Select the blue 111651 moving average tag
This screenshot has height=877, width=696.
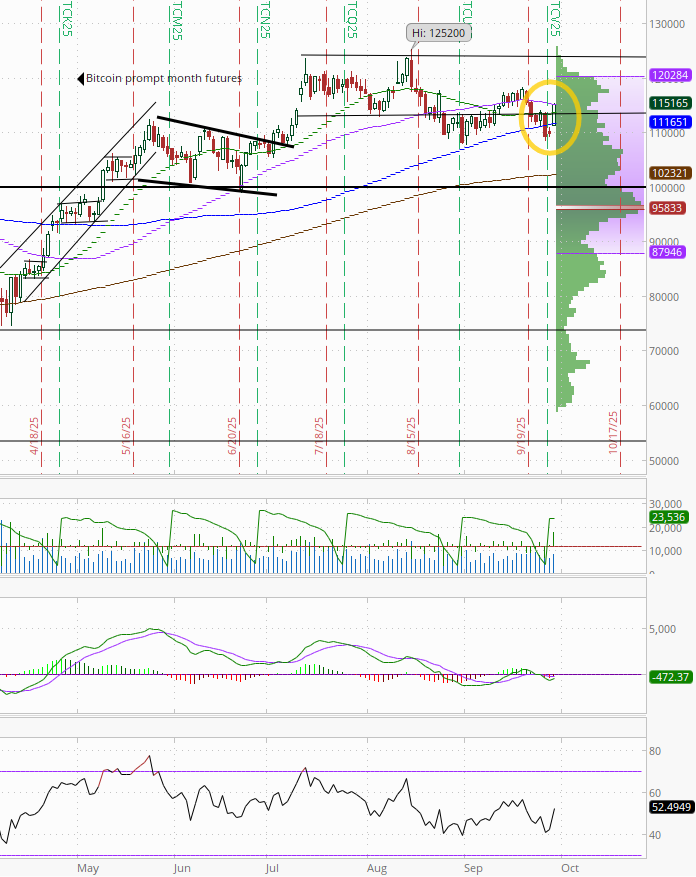pos(670,122)
